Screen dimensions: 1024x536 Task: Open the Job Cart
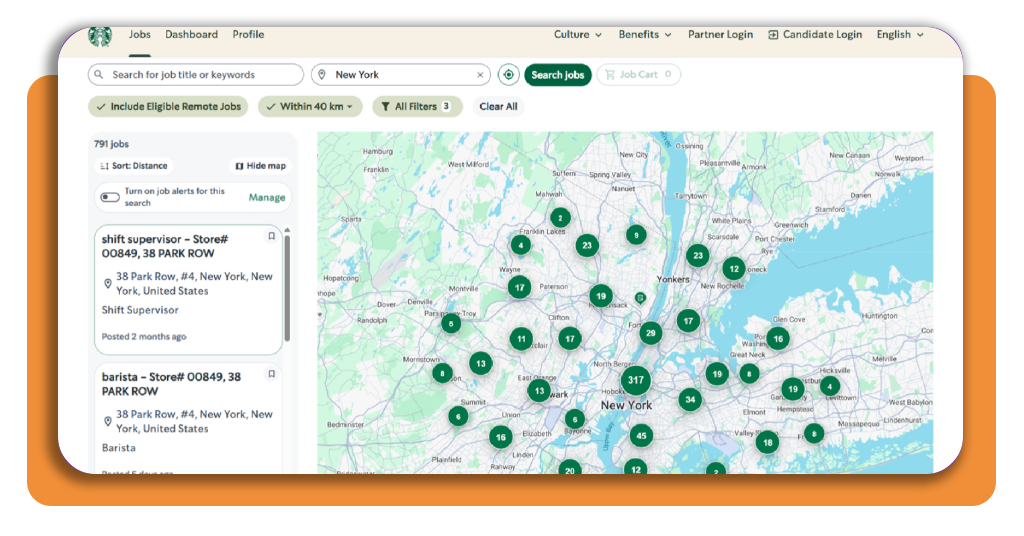638,74
